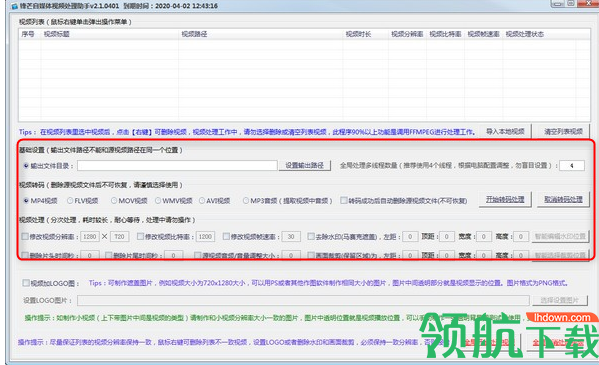Click the watermark 左距 value field
Image resolution: width=599 pixels, height=365 pixels.
tap(410, 237)
